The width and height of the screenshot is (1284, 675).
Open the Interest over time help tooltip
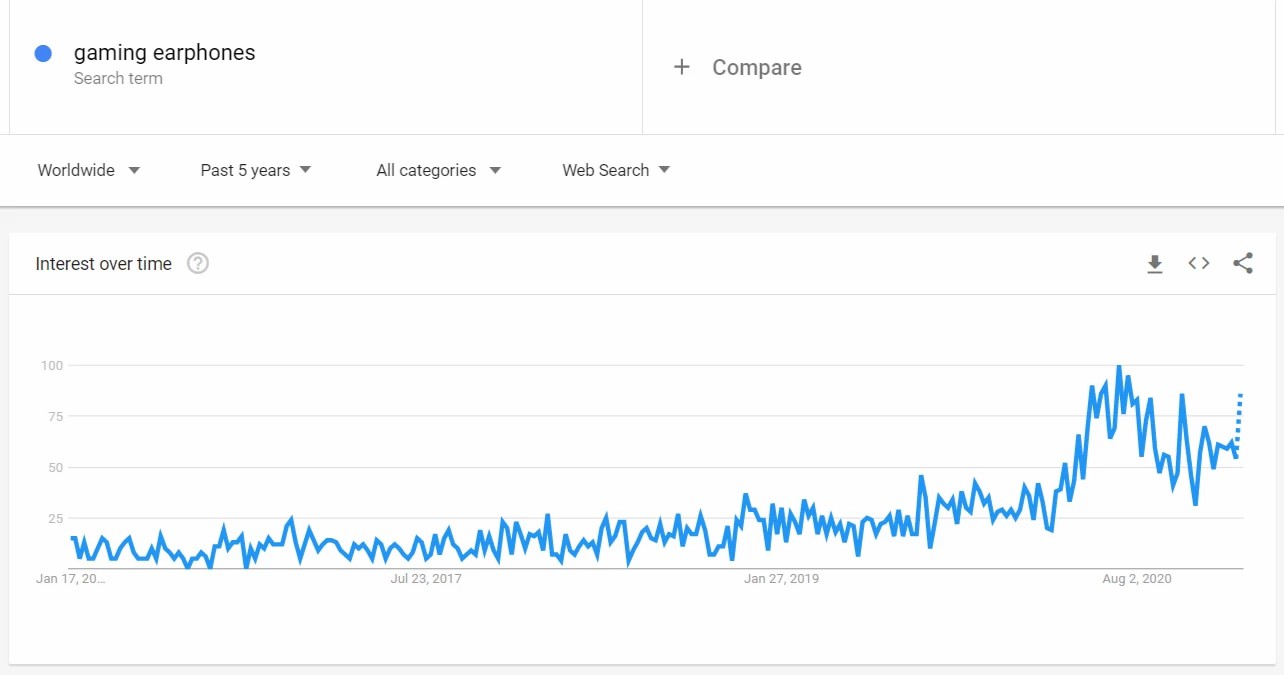(197, 263)
